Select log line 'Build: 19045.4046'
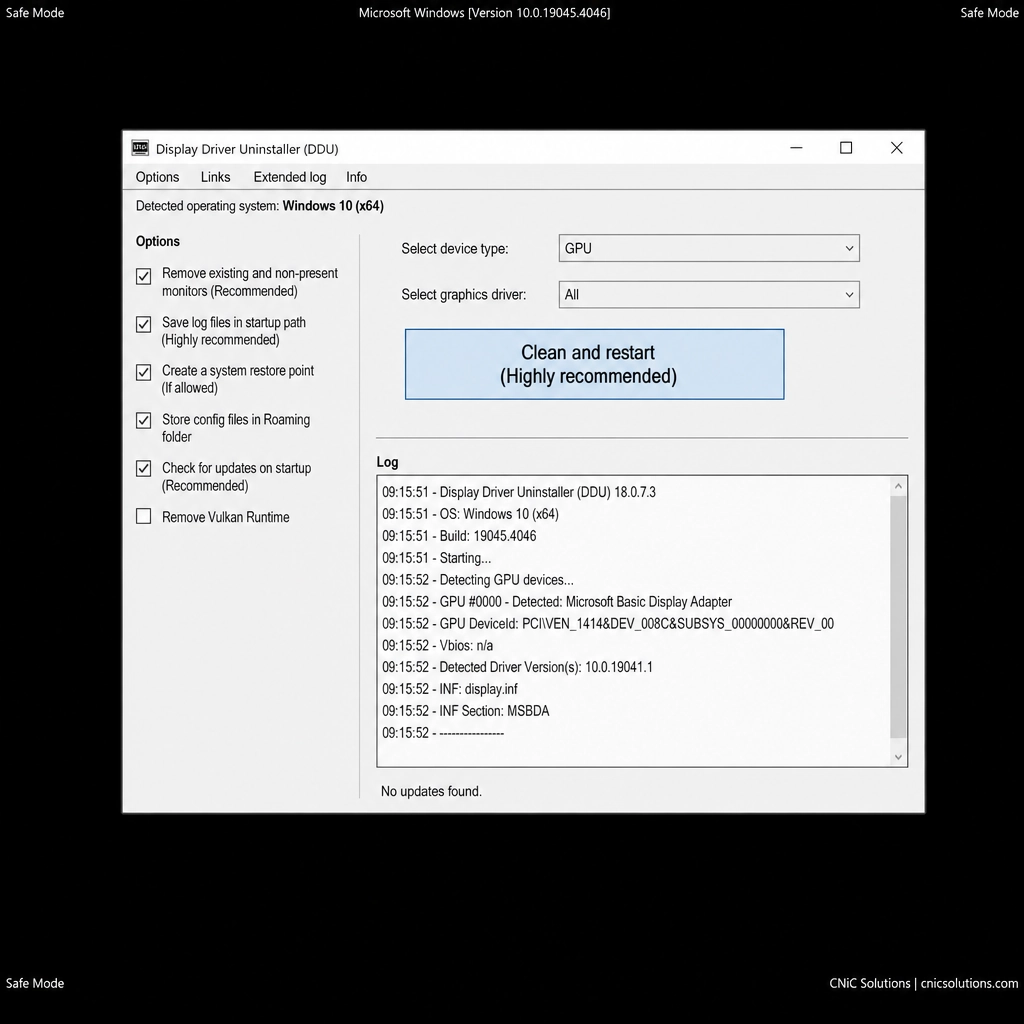This screenshot has height=1024, width=1024. pos(459,536)
